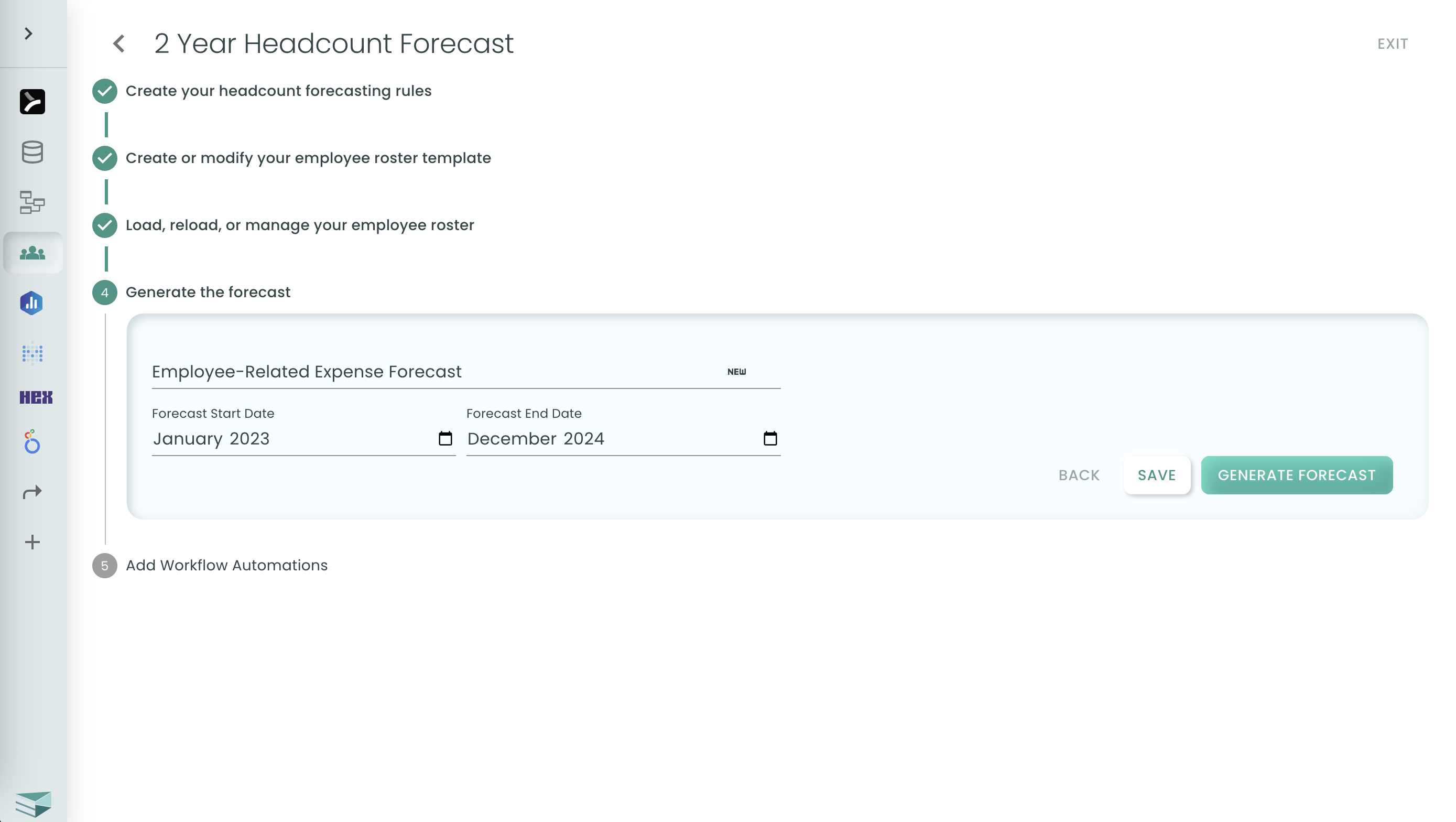Click the share arrow icon in the sidebar
The image size is (1456, 822).
31,491
